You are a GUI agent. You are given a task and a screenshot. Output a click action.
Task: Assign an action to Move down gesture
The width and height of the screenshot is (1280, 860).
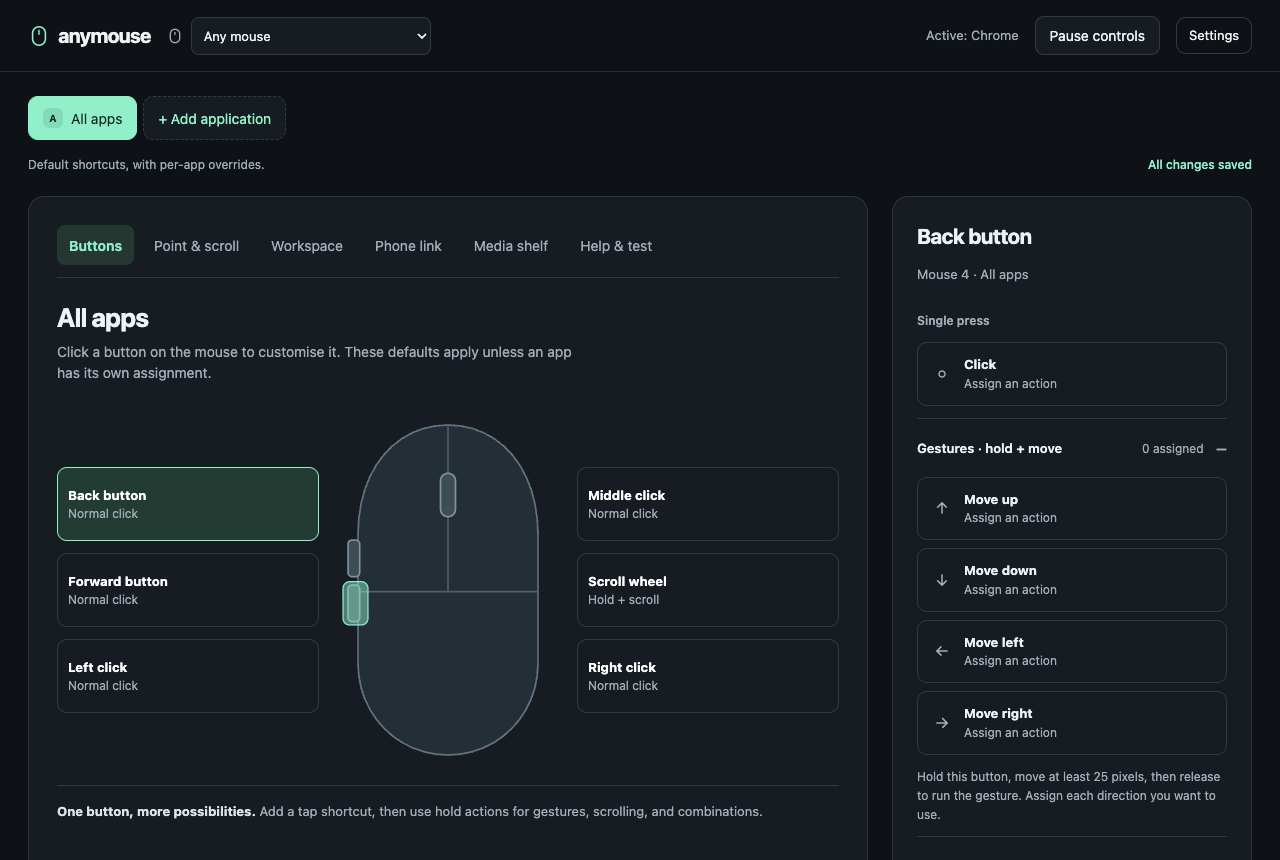tap(1072, 580)
